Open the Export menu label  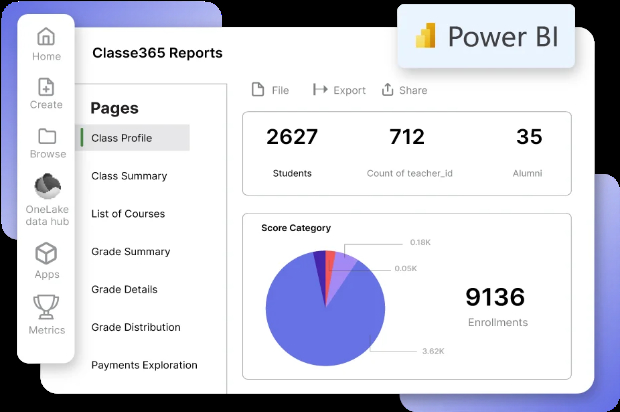click(350, 91)
